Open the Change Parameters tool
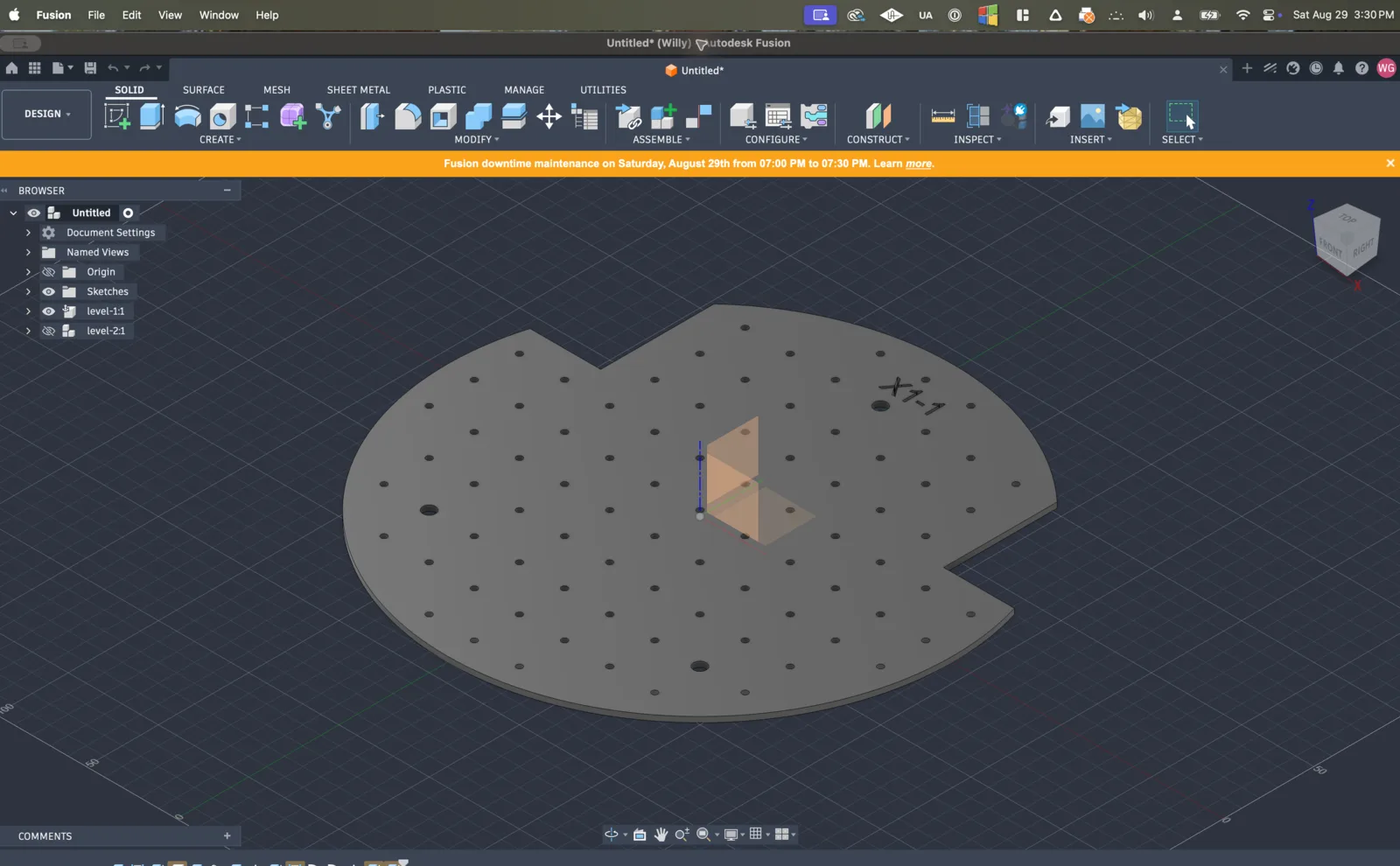Image resolution: width=1400 pixels, height=866 pixels. [584, 115]
